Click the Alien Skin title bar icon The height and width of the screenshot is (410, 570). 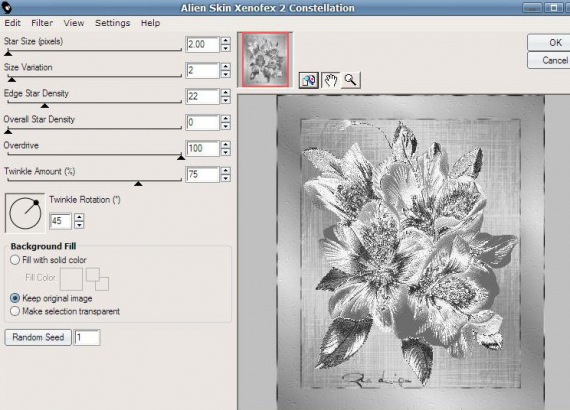tap(6, 7)
